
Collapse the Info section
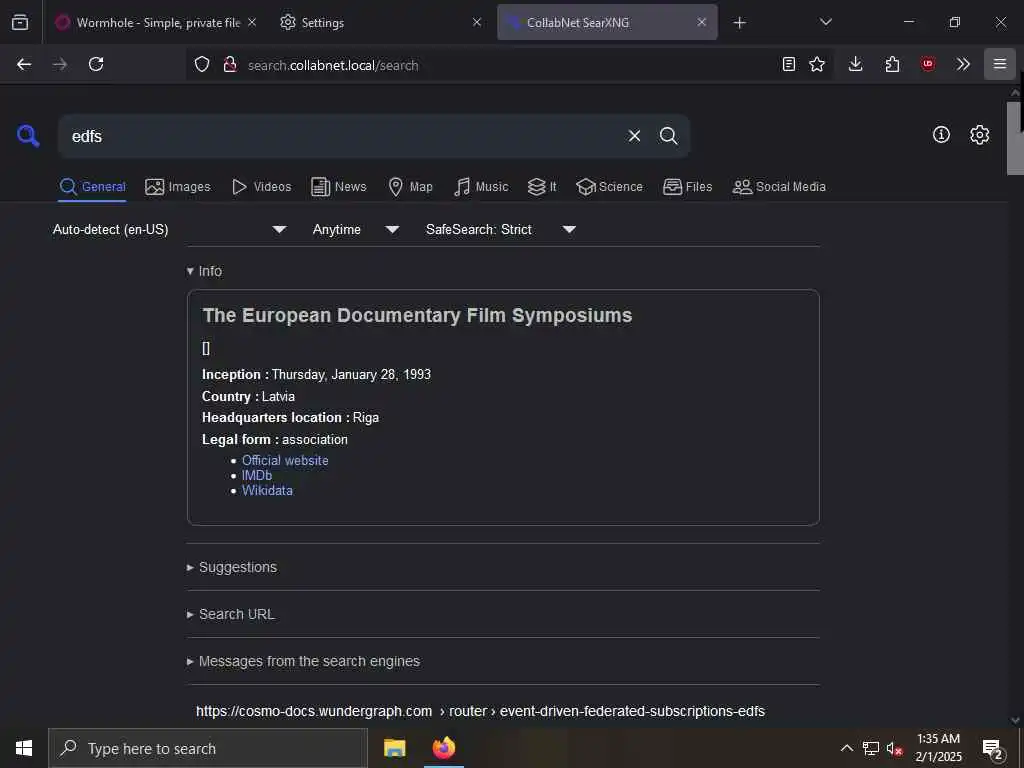tap(204, 271)
